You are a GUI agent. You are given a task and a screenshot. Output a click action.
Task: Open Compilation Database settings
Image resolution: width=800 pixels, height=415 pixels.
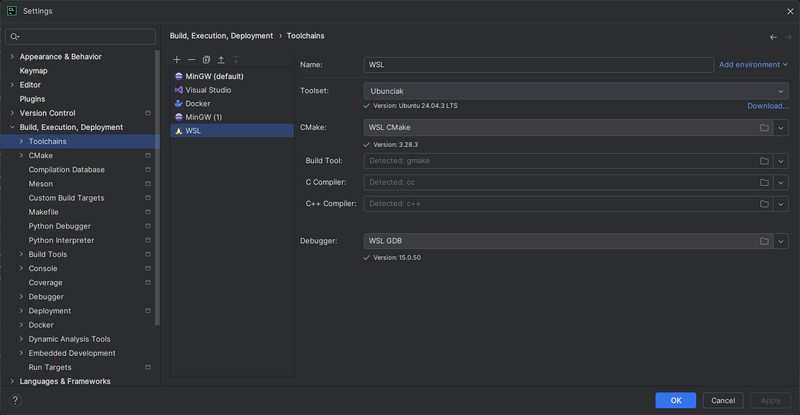[66, 169]
